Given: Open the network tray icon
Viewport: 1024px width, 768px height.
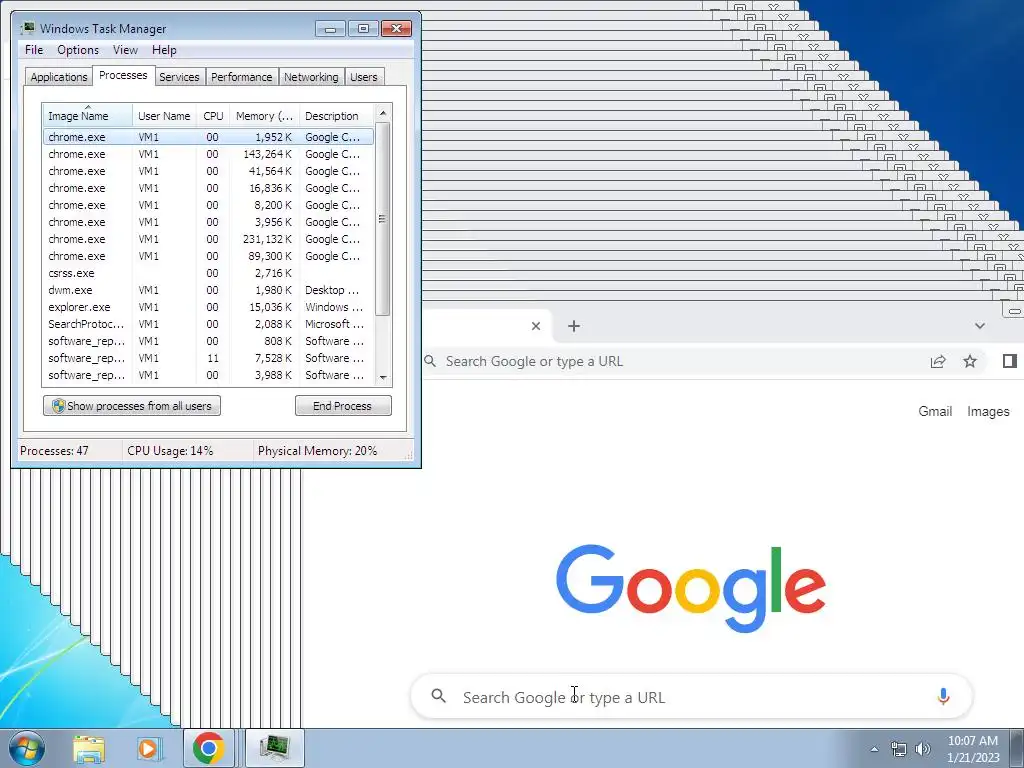Looking at the screenshot, I should click(899, 749).
